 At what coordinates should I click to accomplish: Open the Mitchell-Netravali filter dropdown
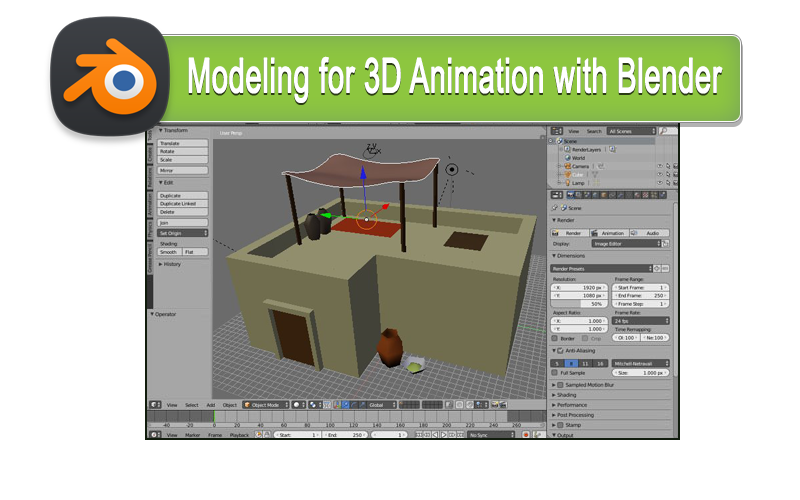641,363
